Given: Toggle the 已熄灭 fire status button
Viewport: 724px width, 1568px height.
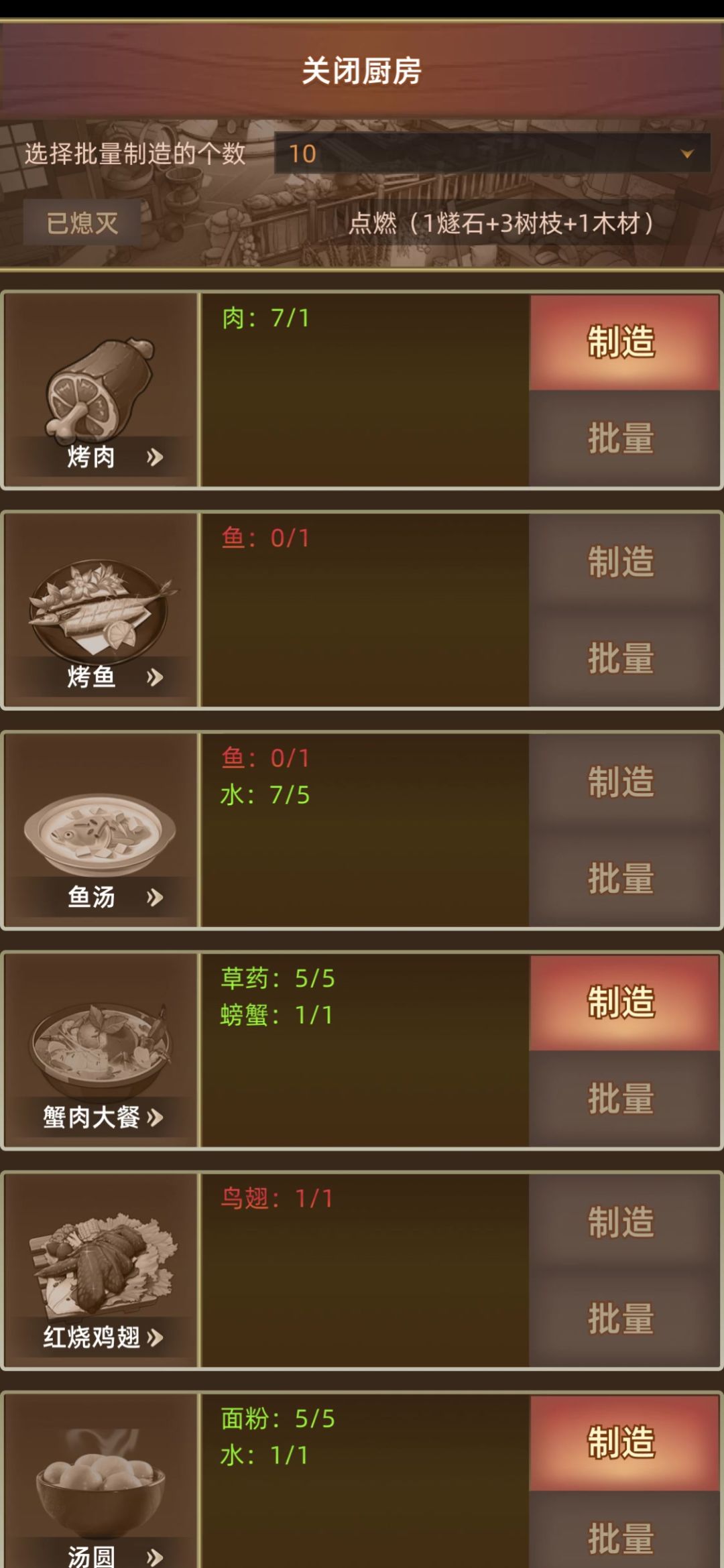Looking at the screenshot, I should pyautogui.click(x=82, y=223).
